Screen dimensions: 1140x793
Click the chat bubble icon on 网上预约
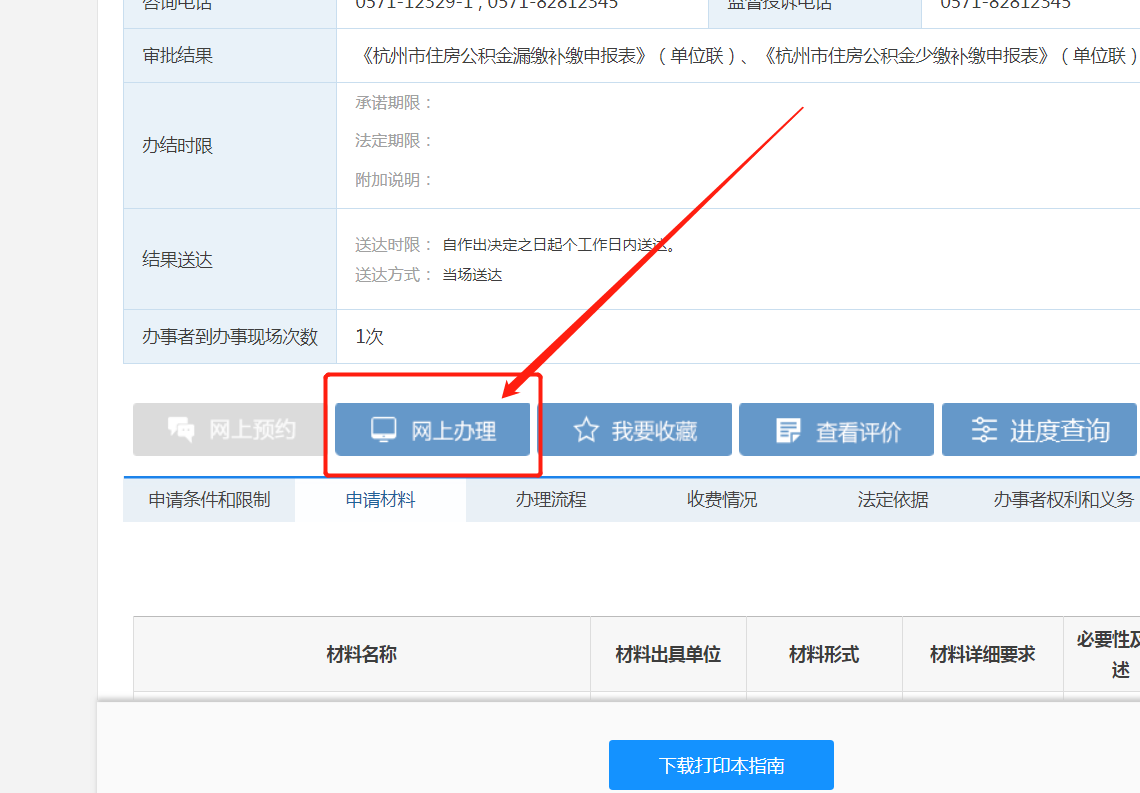[x=182, y=430]
